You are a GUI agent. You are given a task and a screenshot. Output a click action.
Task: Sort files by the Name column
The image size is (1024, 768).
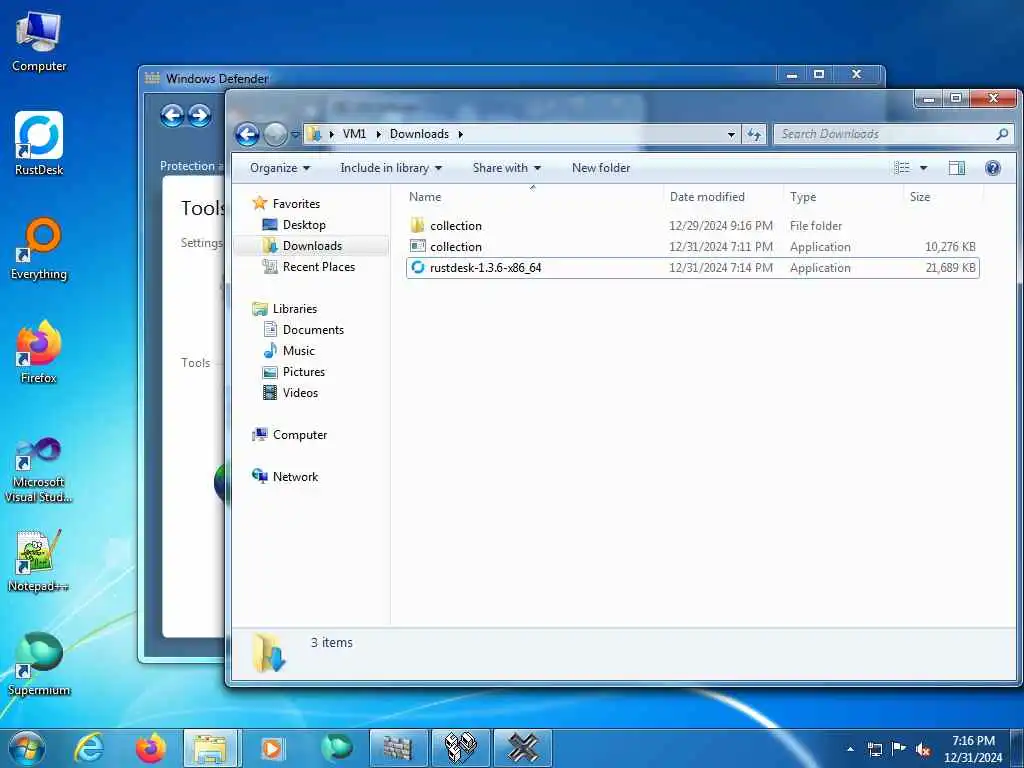tap(532, 197)
